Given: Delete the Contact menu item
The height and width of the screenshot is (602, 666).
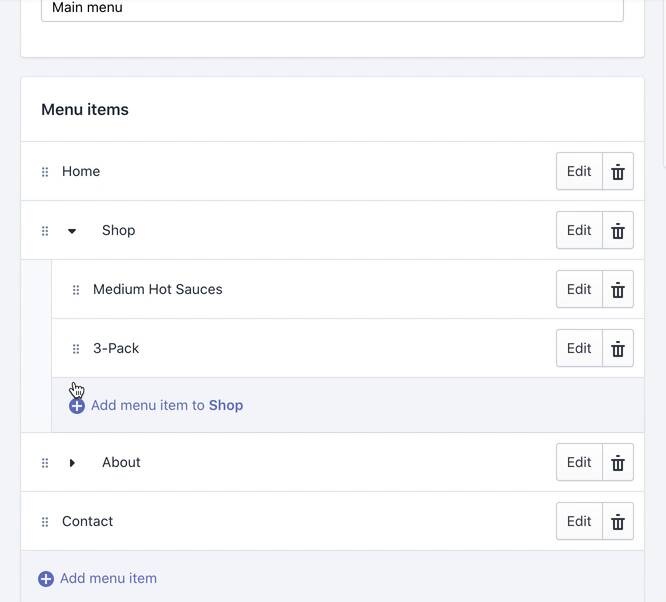Looking at the screenshot, I should [618, 522].
